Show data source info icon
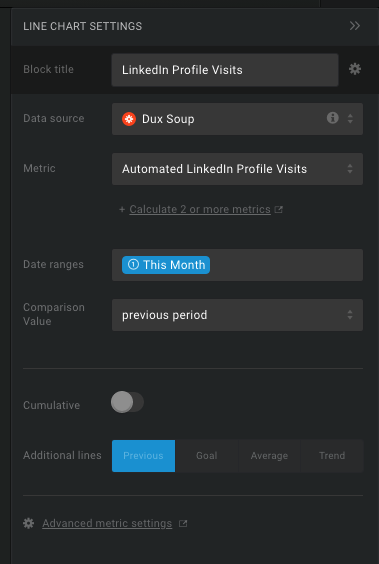 [332, 118]
